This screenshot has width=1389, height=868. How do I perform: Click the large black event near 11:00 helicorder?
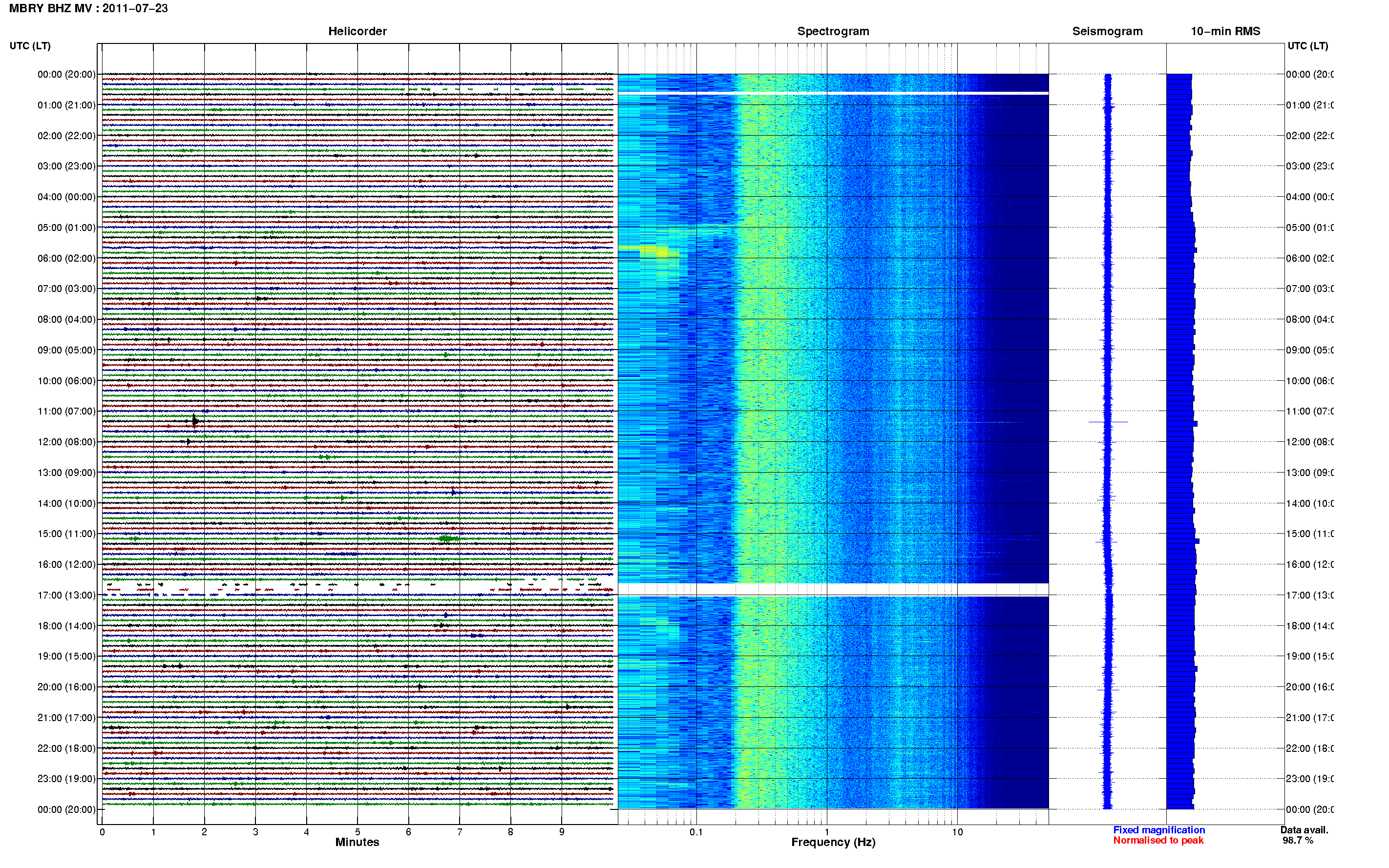[x=195, y=421]
